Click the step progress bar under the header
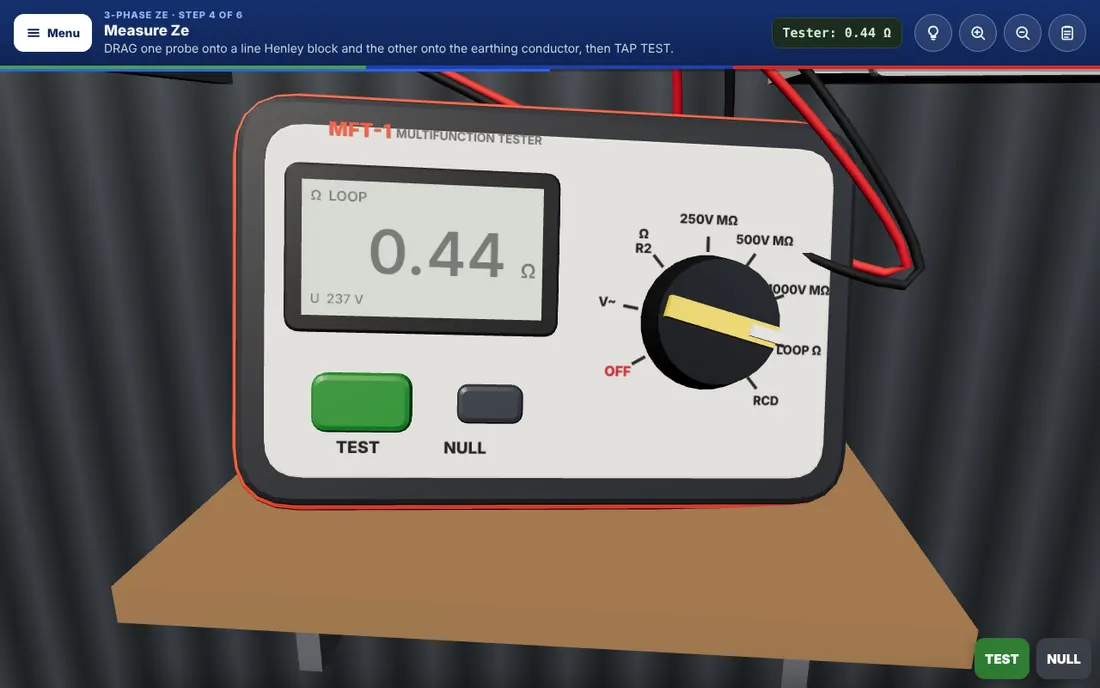The image size is (1100, 688). [550, 68]
